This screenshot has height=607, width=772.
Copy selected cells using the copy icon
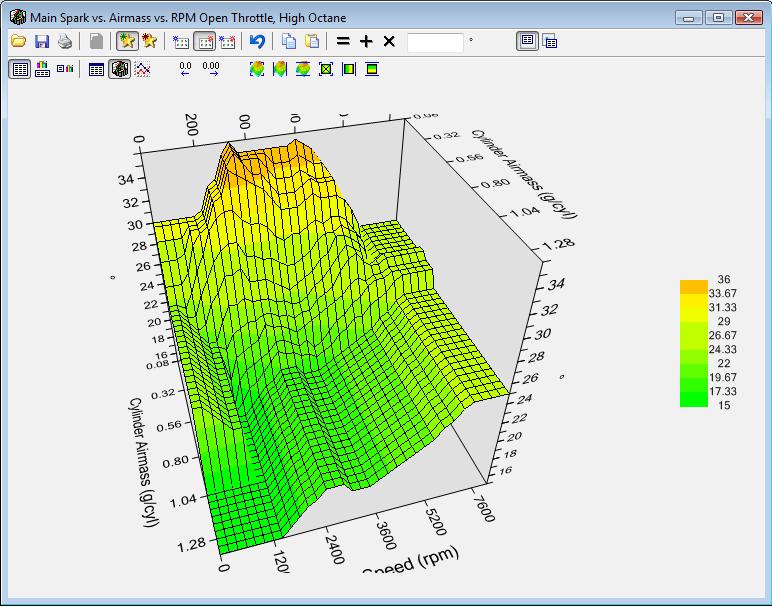[289, 41]
